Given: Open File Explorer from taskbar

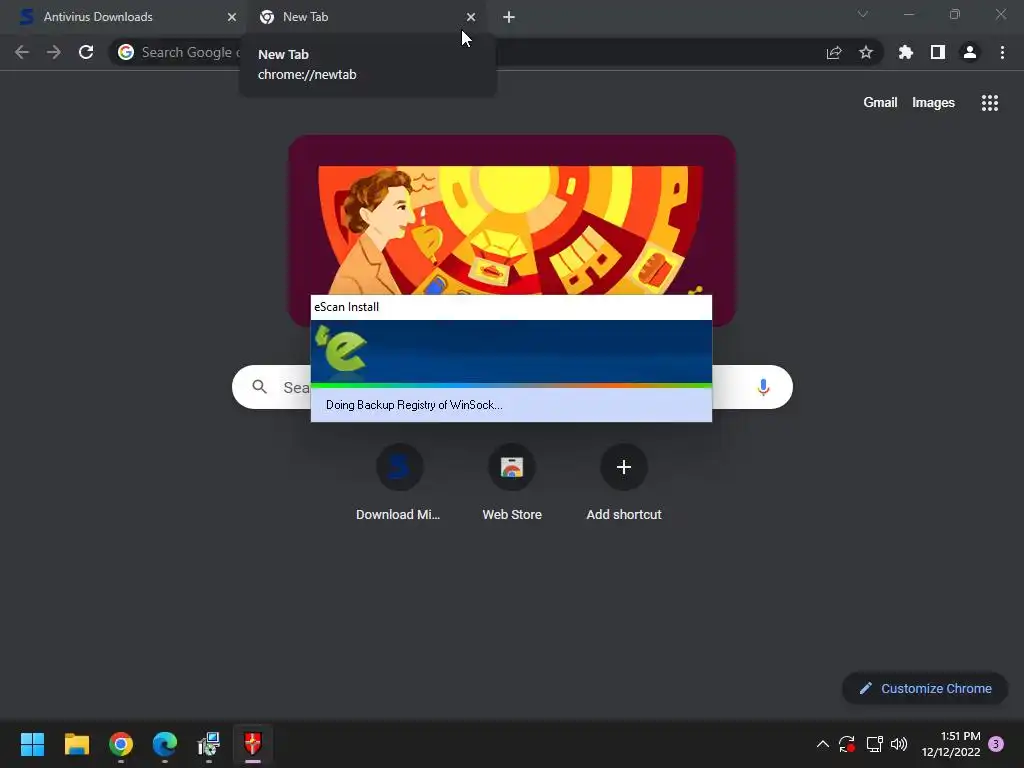Looking at the screenshot, I should click(76, 744).
